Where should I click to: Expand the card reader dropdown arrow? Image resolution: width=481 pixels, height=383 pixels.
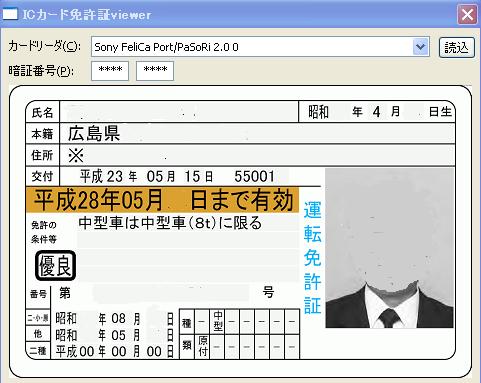(x=420, y=47)
